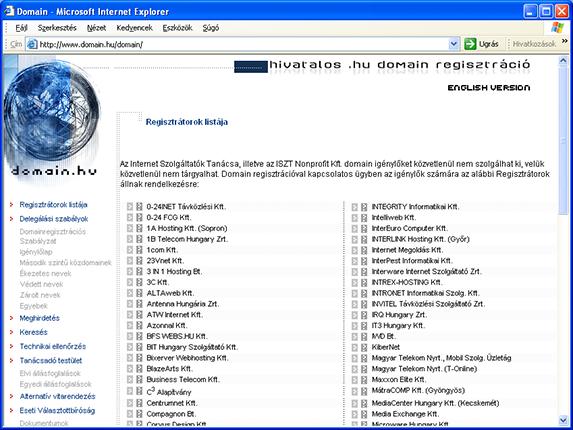Click the grid icon beside 1B Telecom Hungary Zrt.
The width and height of the screenshot is (573, 430).
[x=139, y=239]
